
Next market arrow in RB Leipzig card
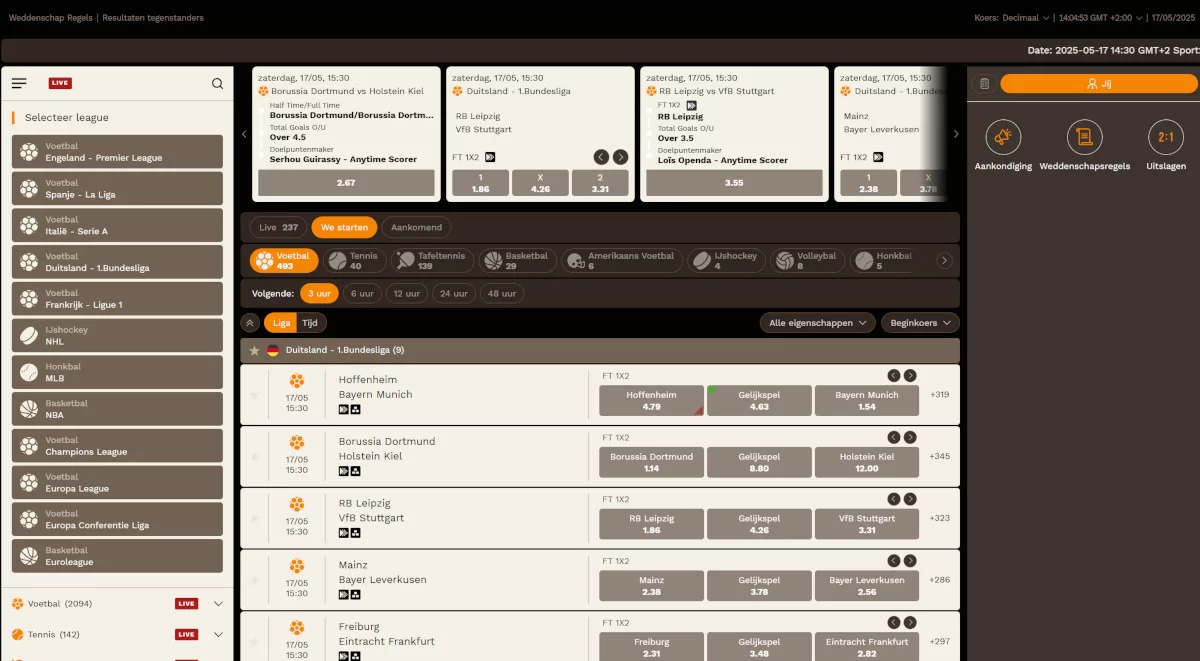click(x=621, y=157)
